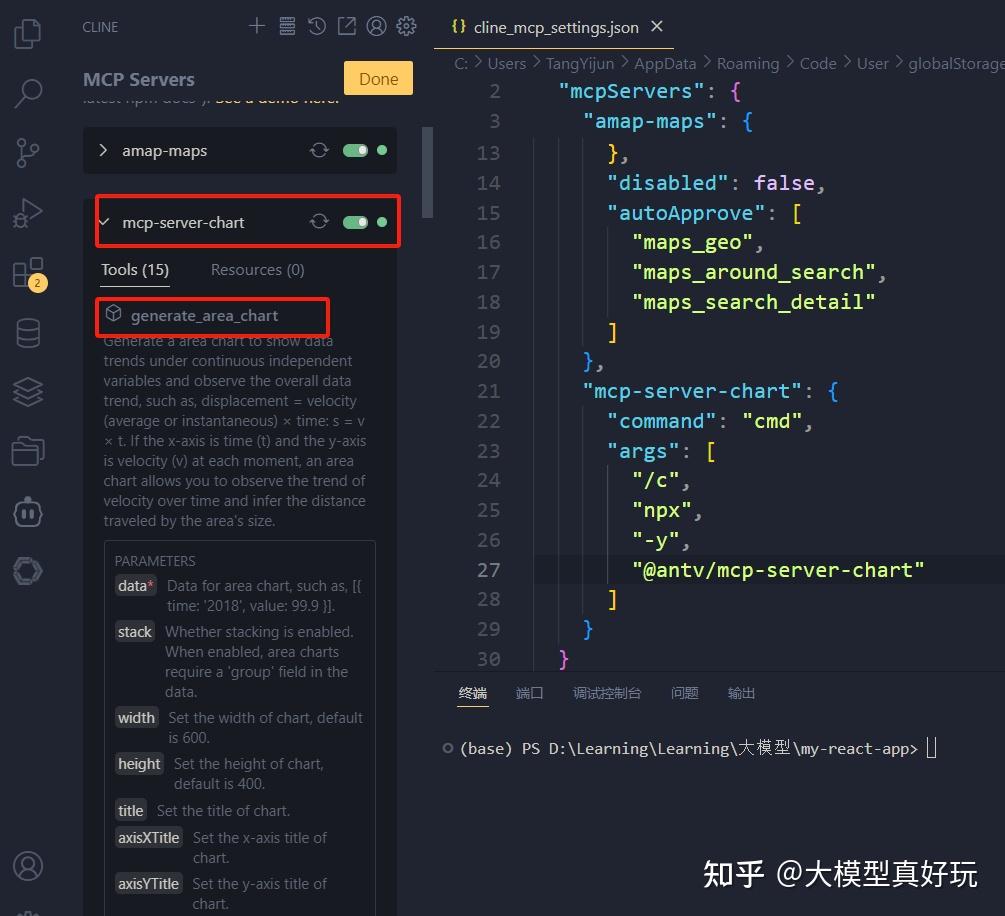Select the Search icon in activity bar
Viewport: 1005px width, 916px height.
click(x=27, y=92)
